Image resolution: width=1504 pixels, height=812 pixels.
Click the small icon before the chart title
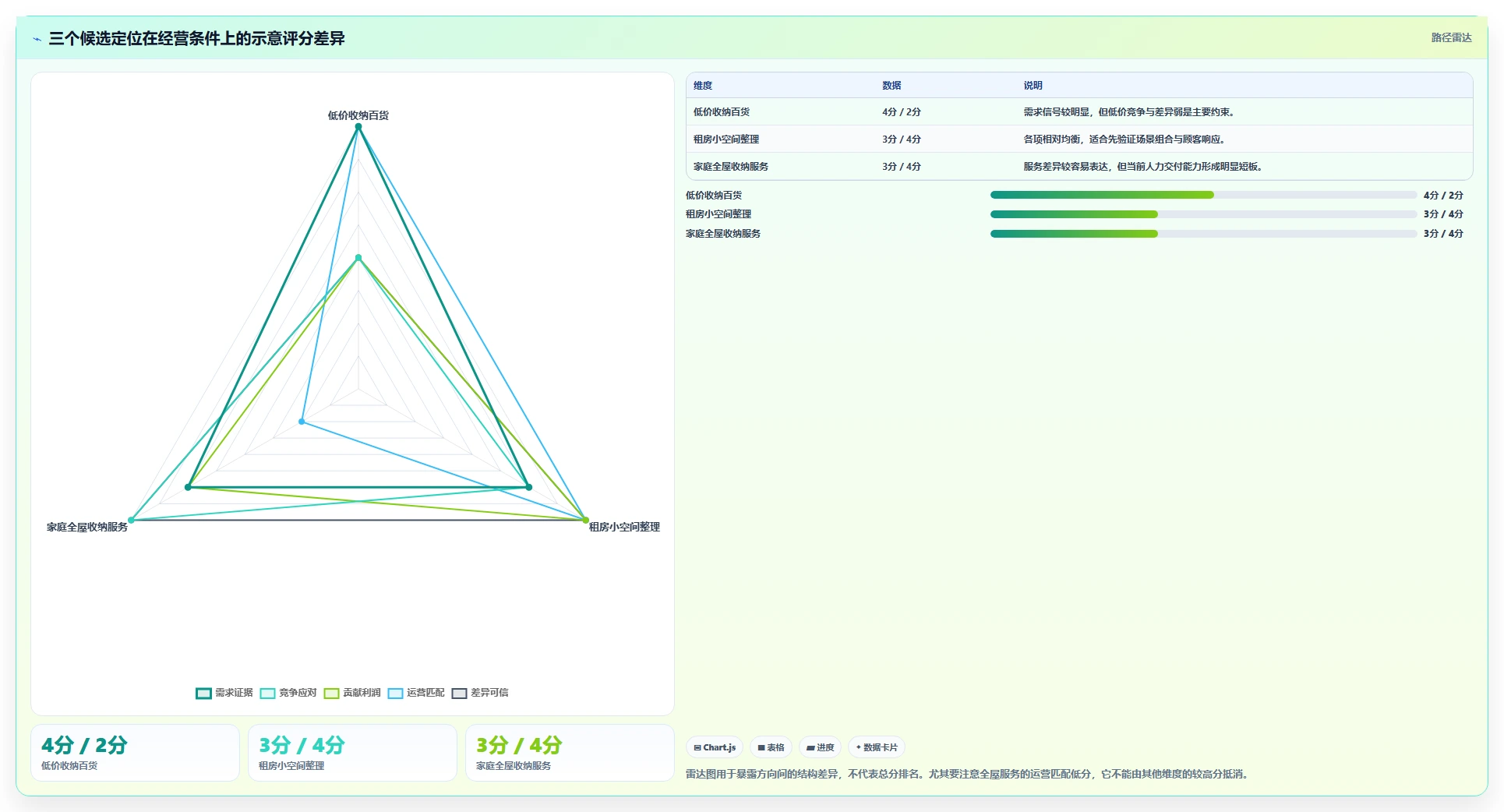(37, 39)
